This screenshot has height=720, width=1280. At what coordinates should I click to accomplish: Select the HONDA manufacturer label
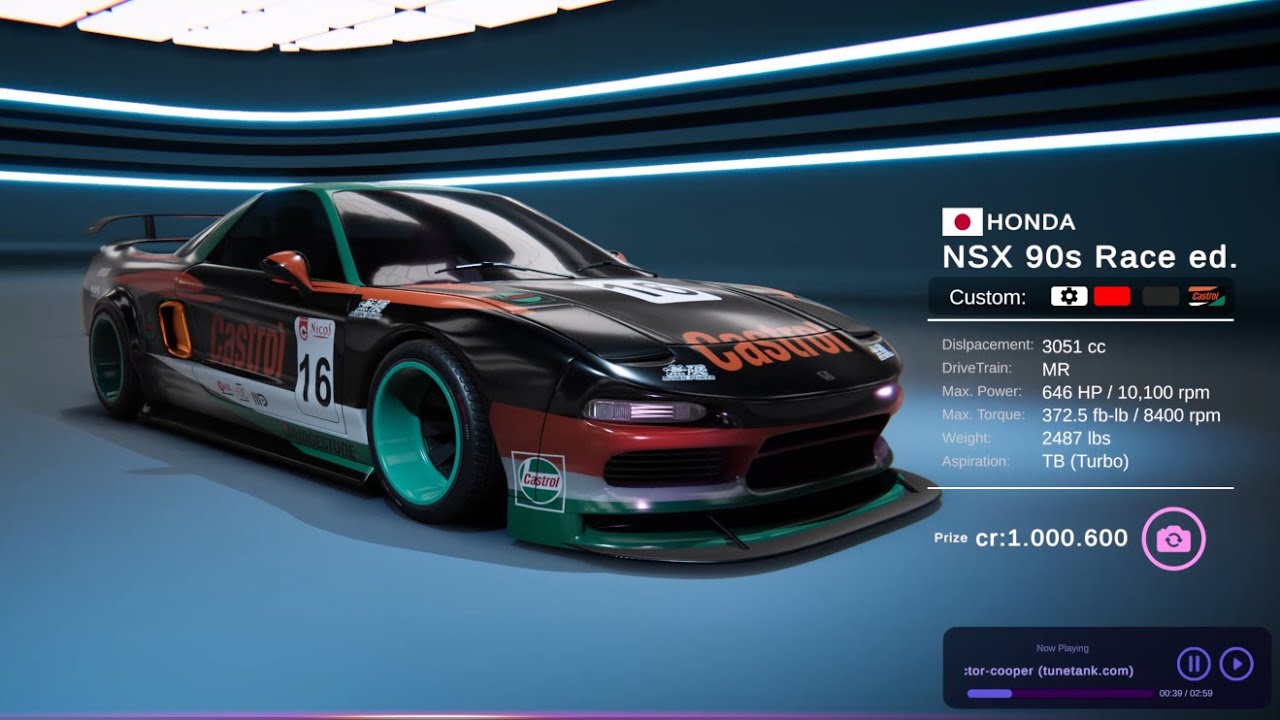click(1031, 222)
